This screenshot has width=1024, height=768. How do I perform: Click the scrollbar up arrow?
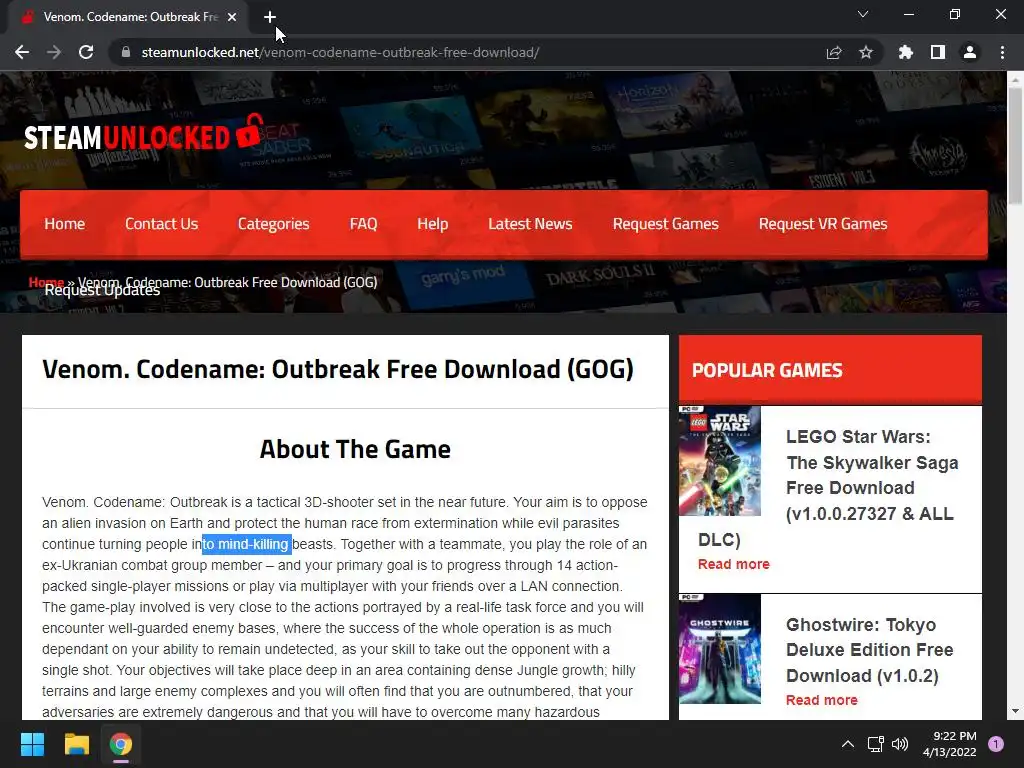click(x=1015, y=80)
